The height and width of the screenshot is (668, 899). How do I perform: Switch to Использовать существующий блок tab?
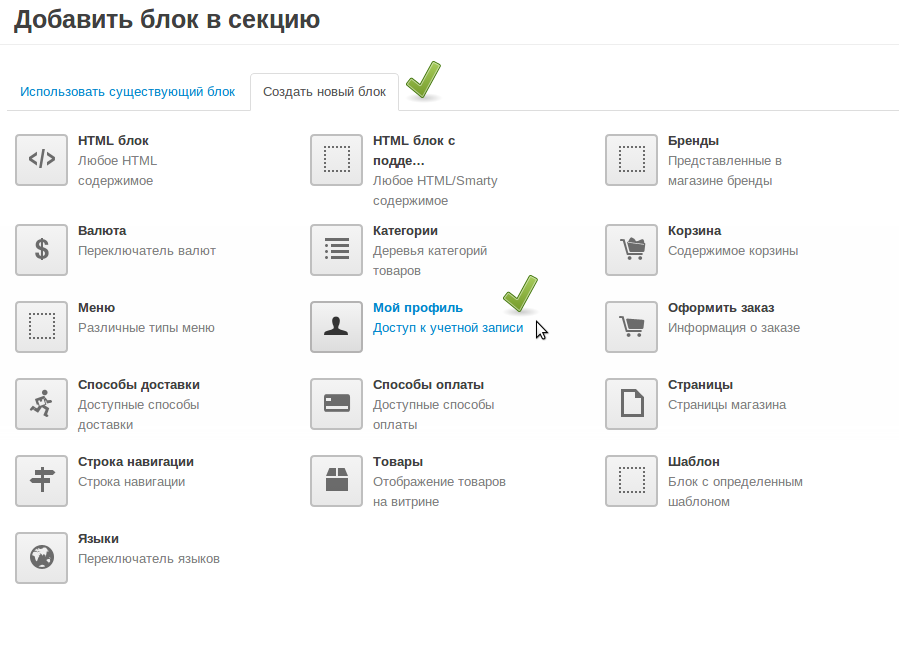(x=128, y=92)
